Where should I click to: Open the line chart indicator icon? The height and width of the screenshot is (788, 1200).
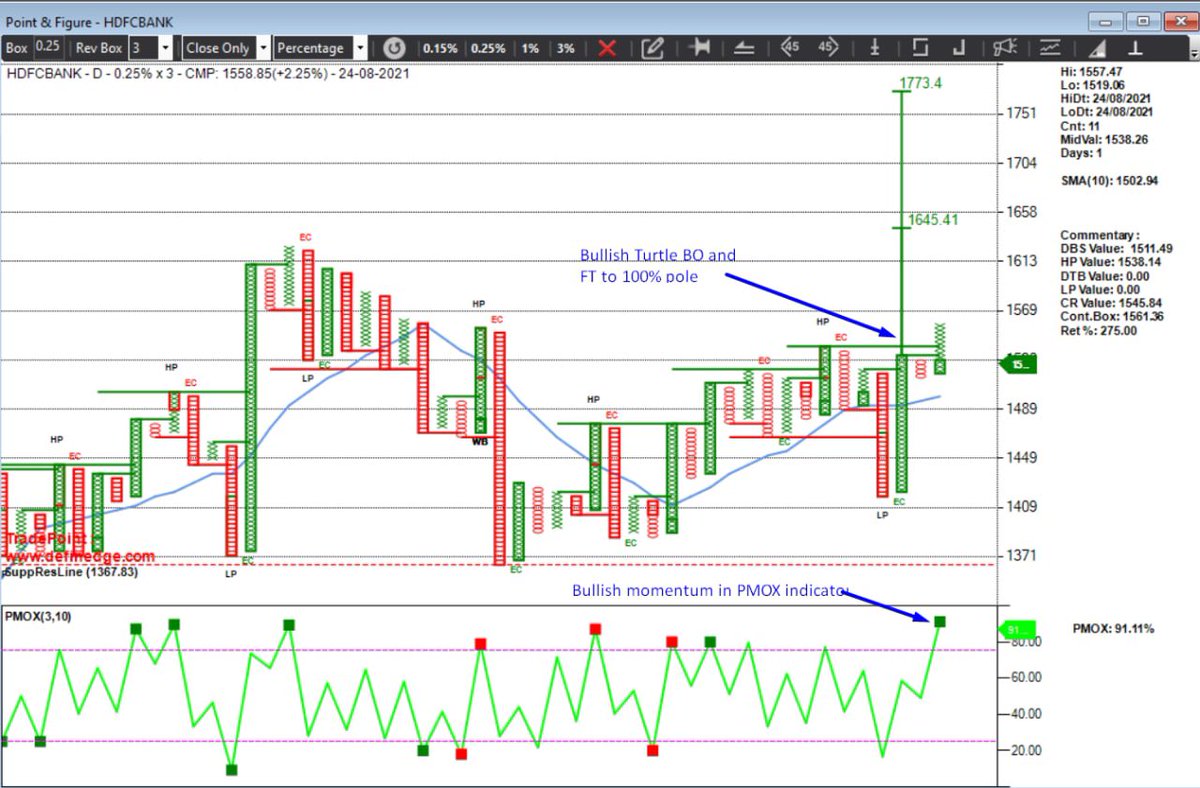coord(1050,47)
